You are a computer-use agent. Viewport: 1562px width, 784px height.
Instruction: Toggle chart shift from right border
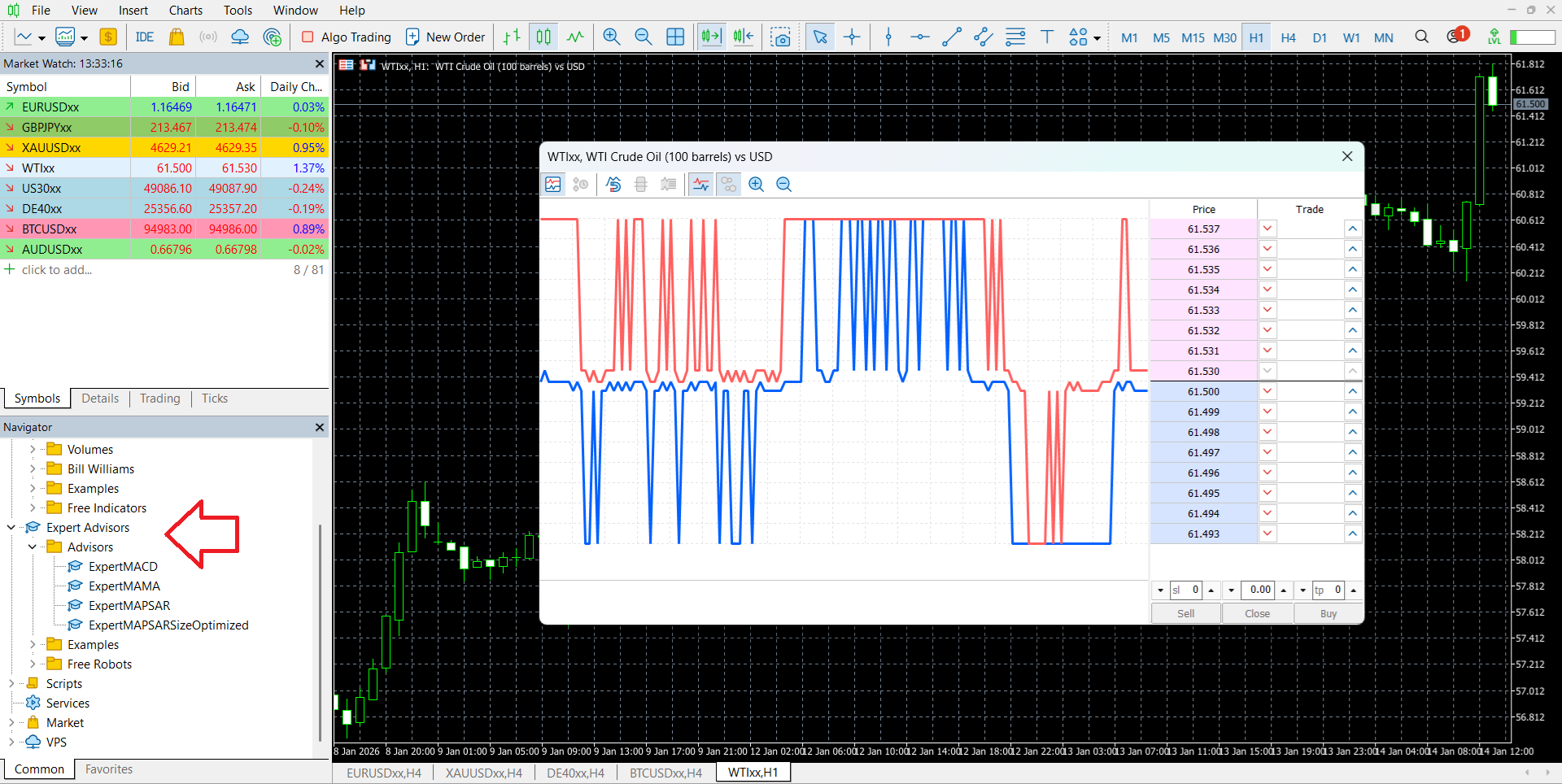743,37
